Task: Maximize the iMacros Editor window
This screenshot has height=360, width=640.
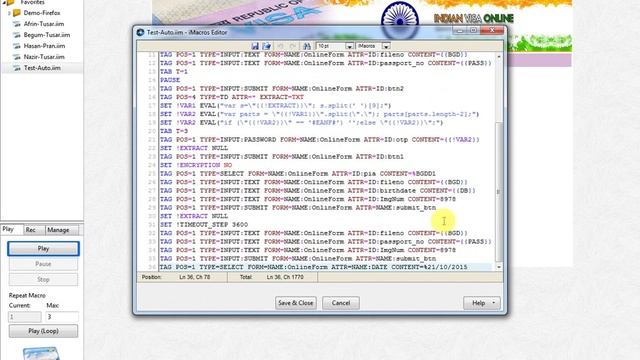Action: [473, 30]
